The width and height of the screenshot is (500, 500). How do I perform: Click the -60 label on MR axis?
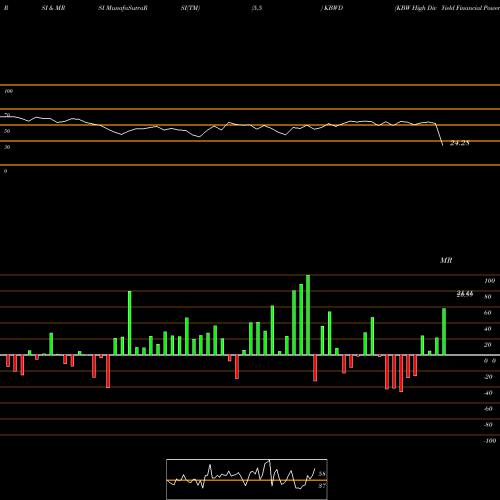(488, 409)
